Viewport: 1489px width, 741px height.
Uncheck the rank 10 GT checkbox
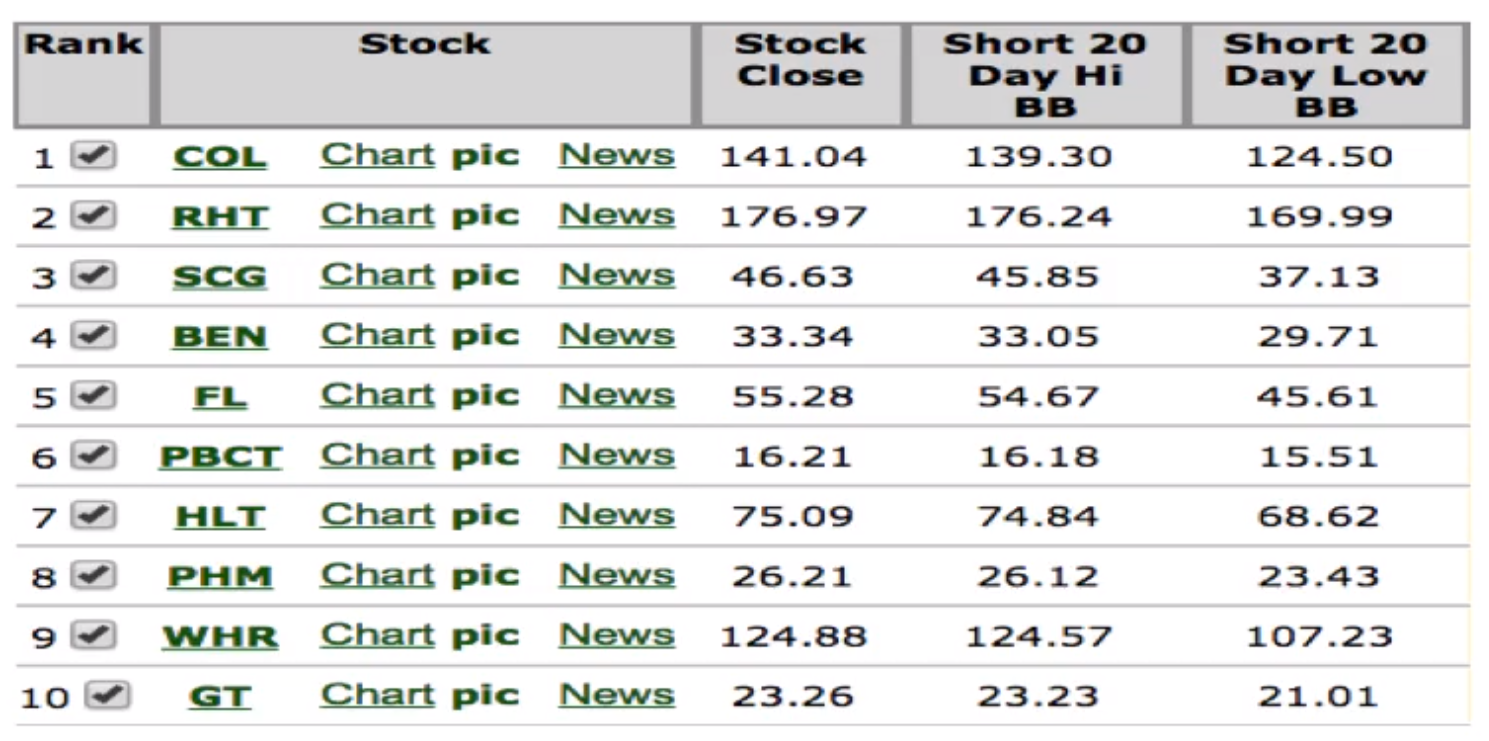point(108,695)
